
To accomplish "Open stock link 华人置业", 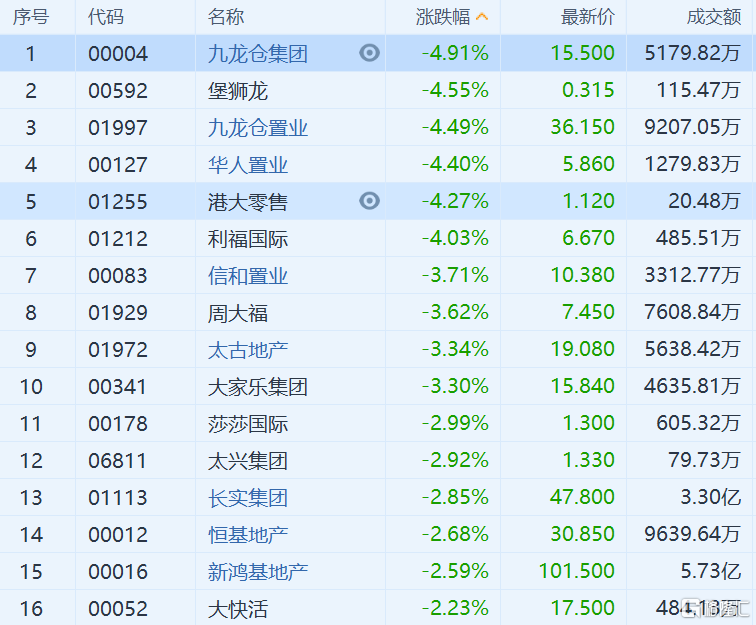I will (248, 165).
